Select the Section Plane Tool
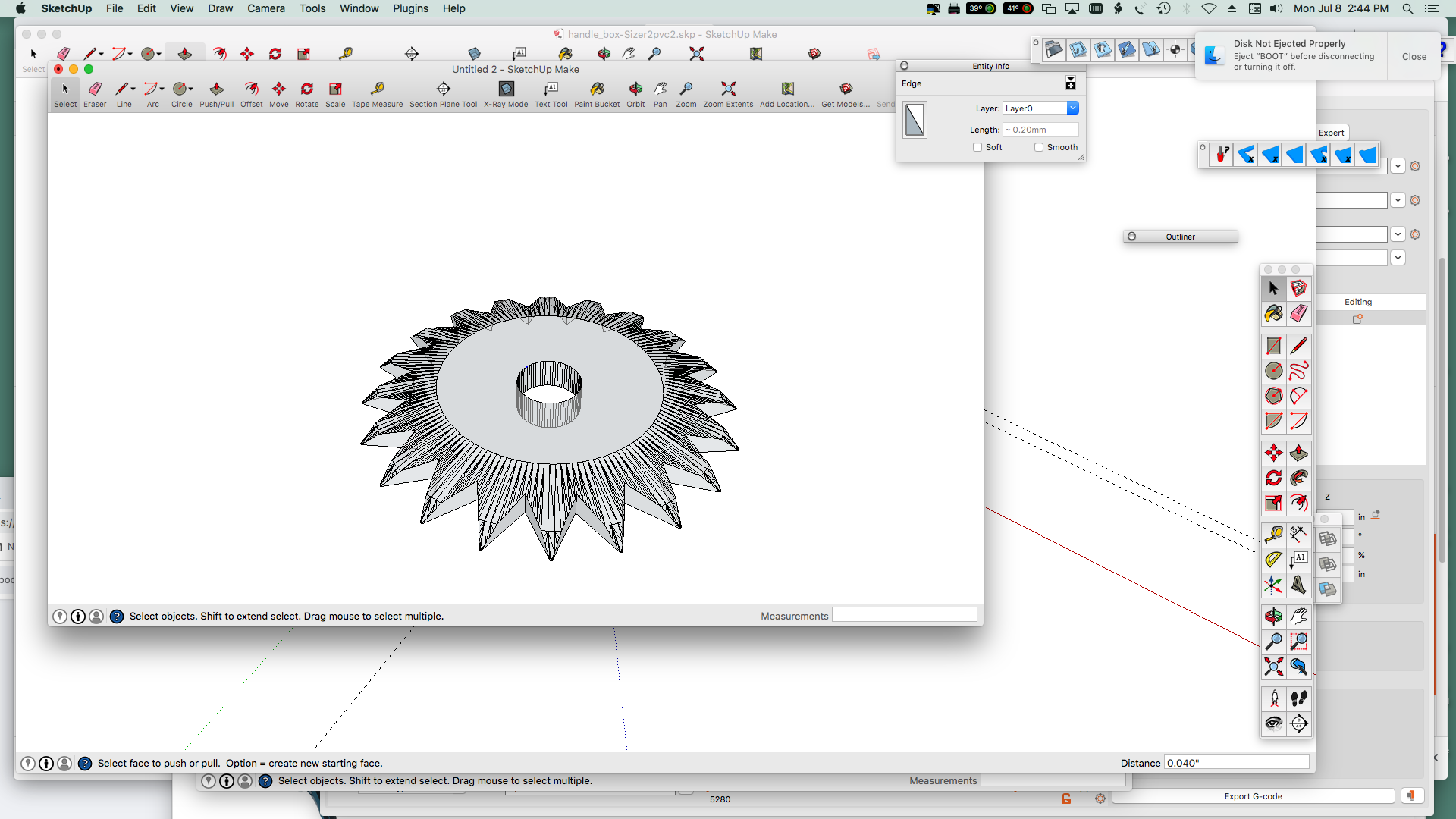Screen dimensions: 1456x819 [x=443, y=90]
